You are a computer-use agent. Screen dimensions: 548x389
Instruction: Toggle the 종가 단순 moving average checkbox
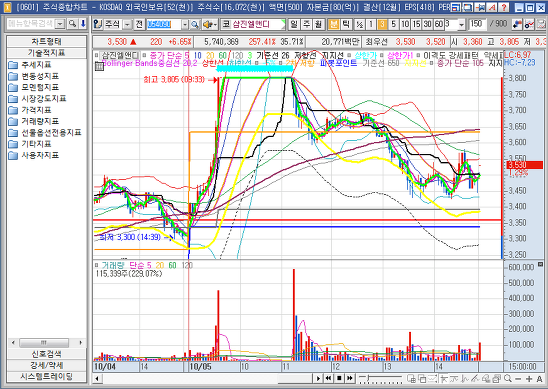144,55
